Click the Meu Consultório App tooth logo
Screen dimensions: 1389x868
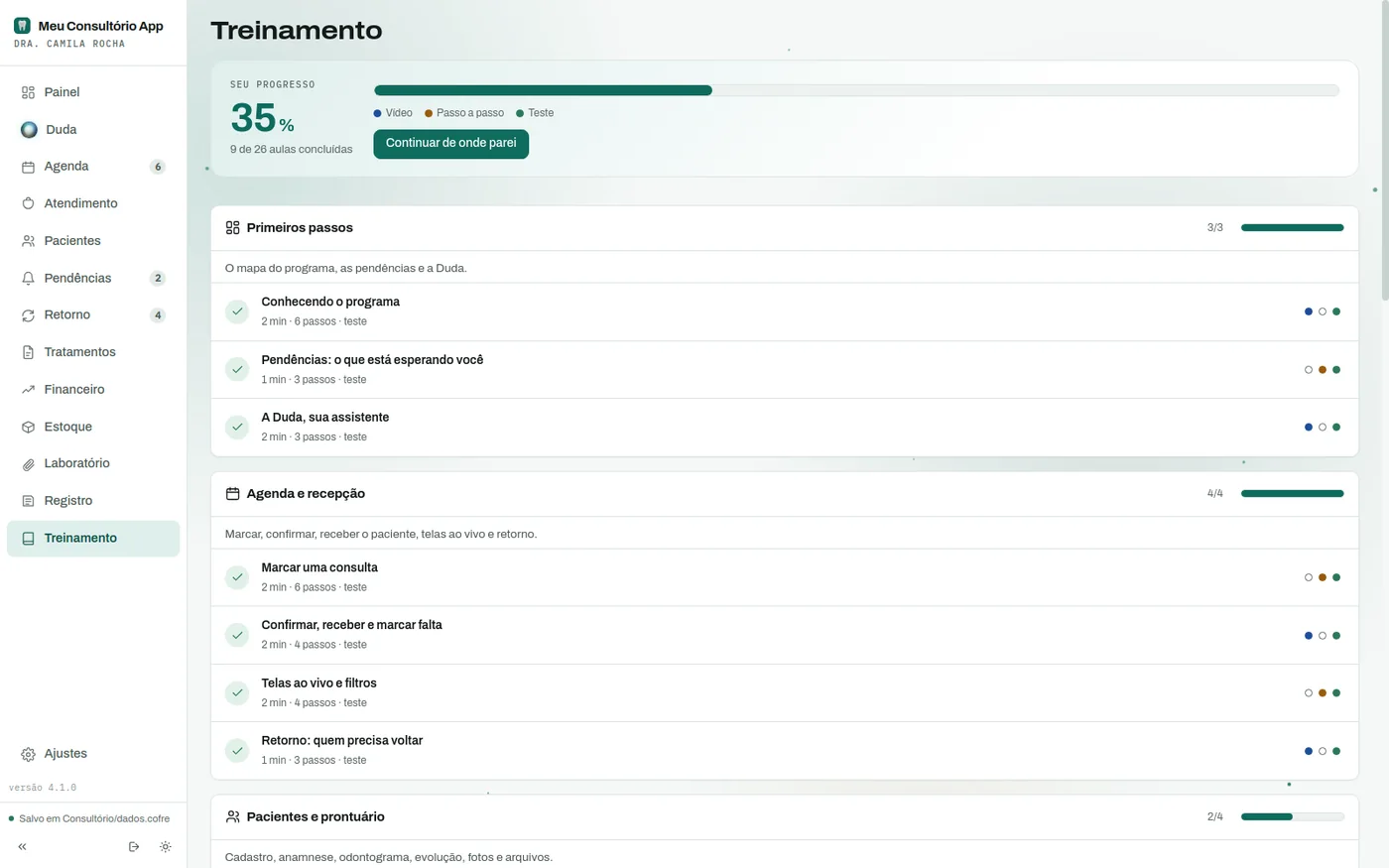(x=22, y=26)
